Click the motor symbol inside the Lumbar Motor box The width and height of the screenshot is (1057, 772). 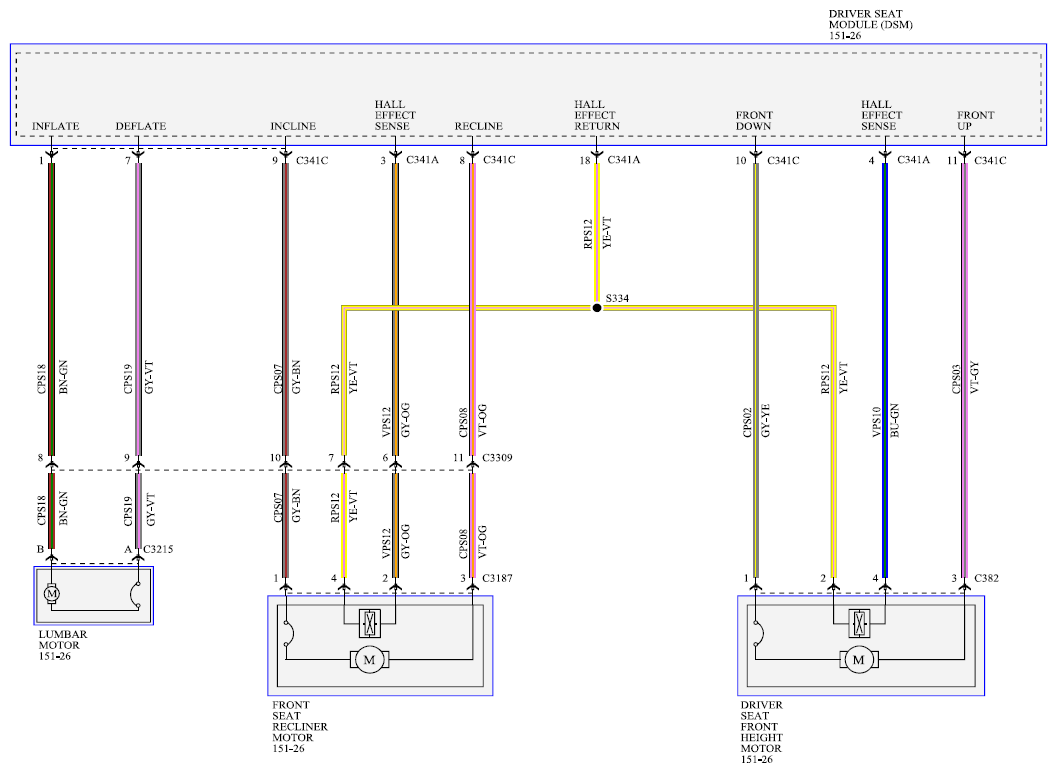[51, 593]
